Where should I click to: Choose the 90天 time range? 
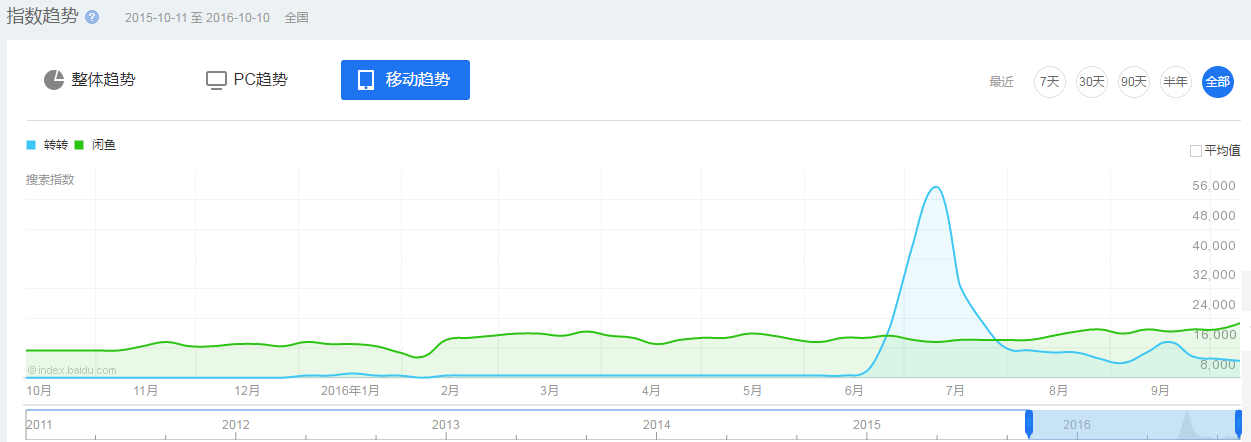coord(1134,82)
